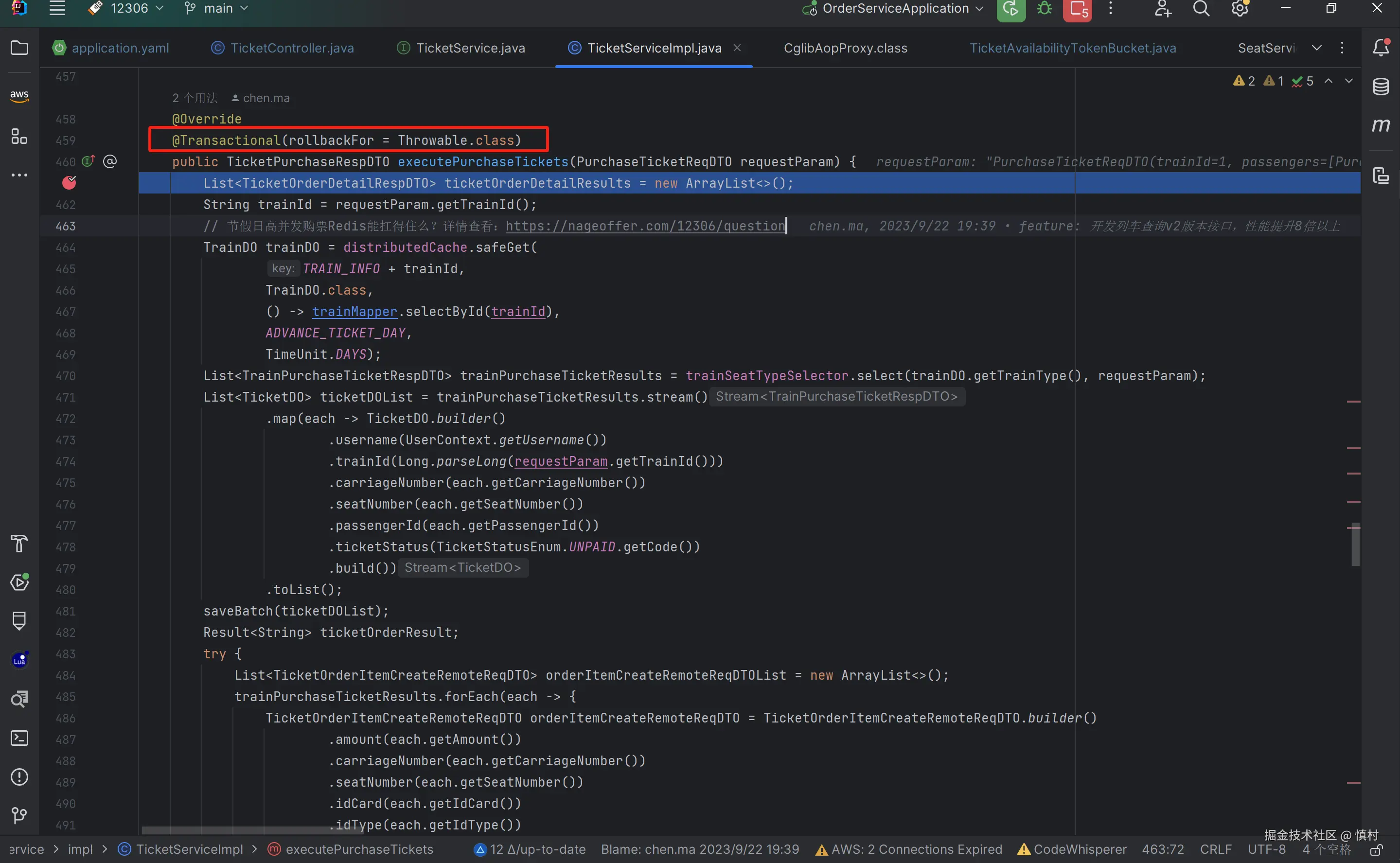
Task: Open notifications bell panel
Action: tap(1381, 48)
